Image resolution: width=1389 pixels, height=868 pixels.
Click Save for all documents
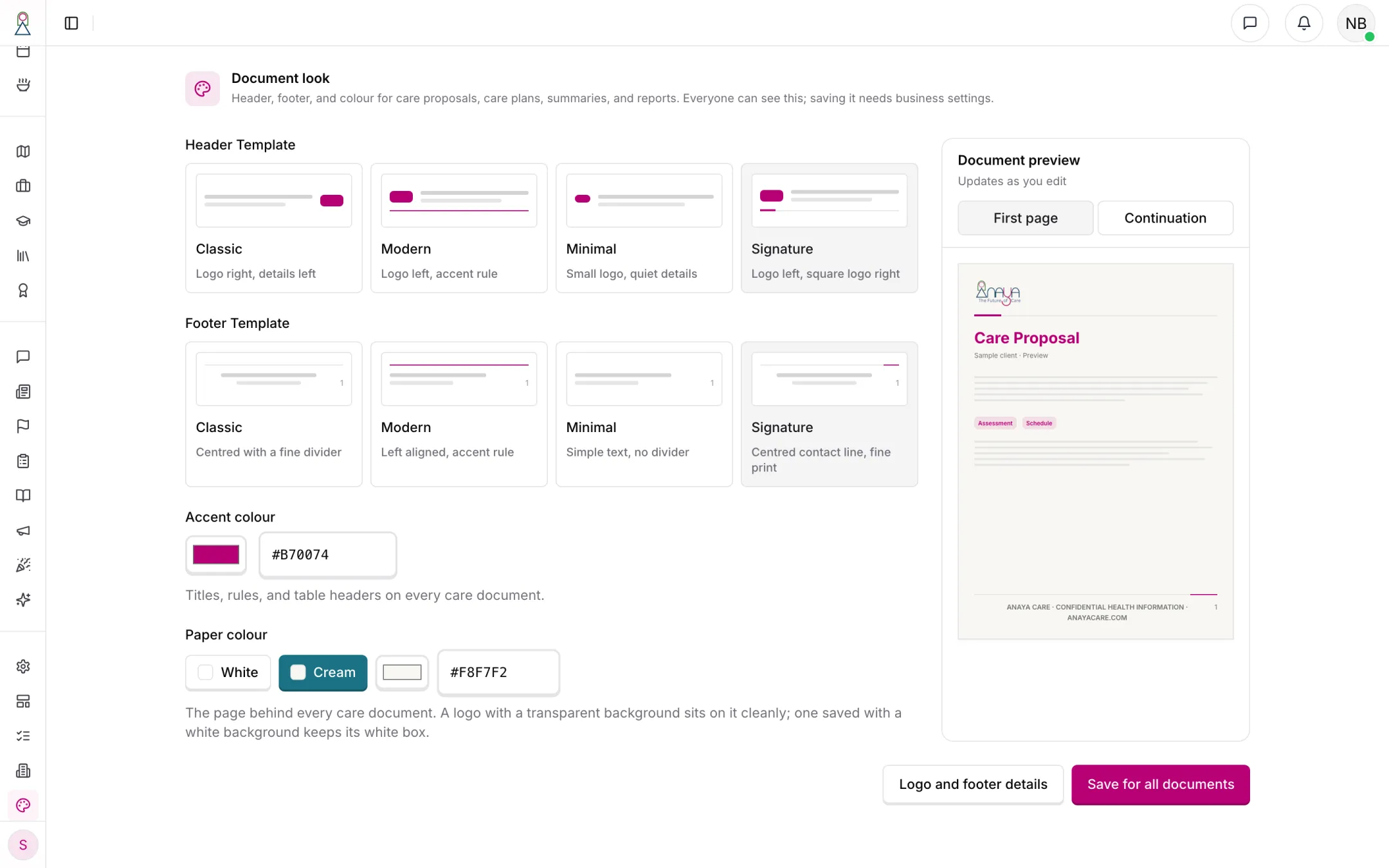pos(1160,784)
